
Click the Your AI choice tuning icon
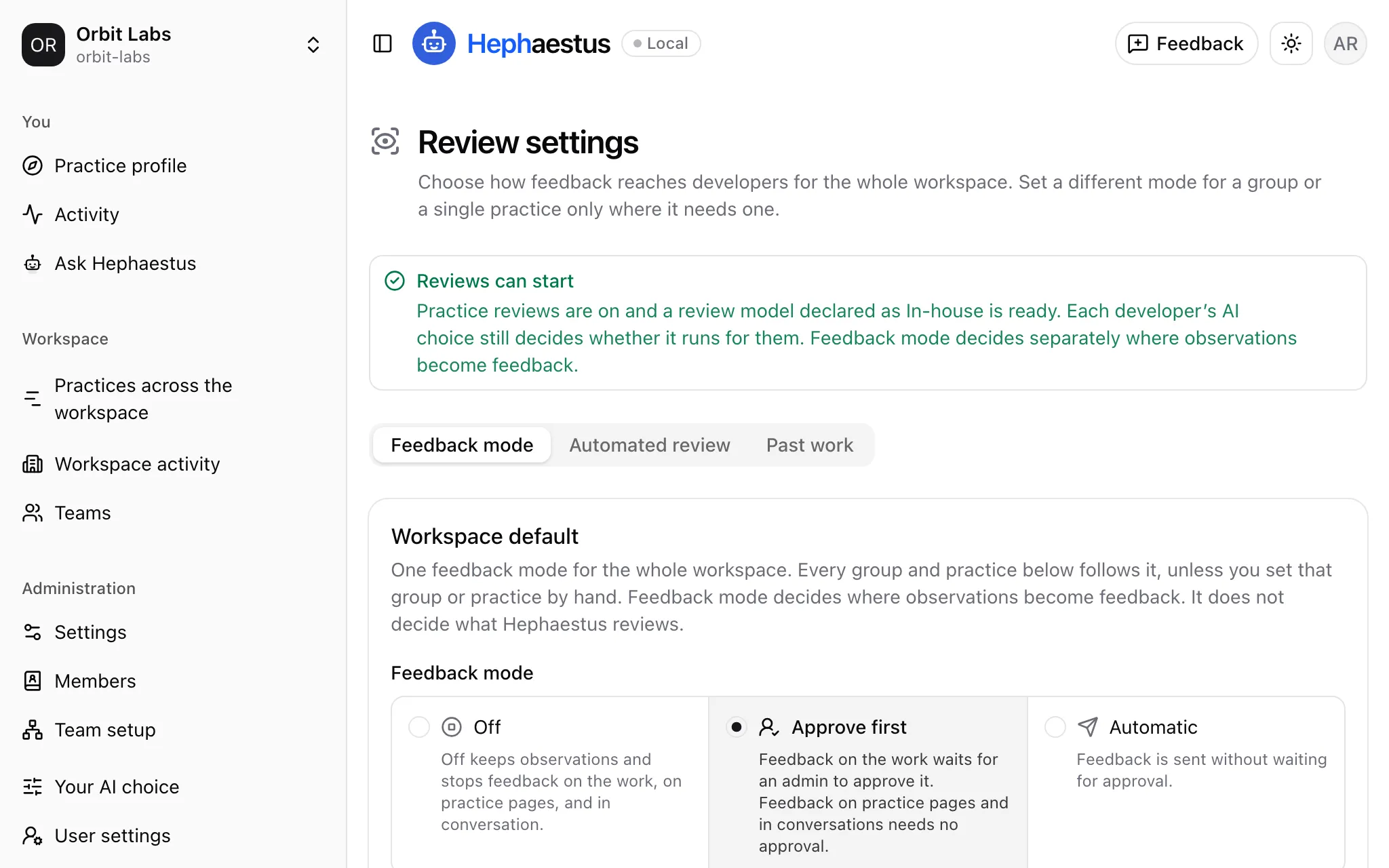[33, 787]
